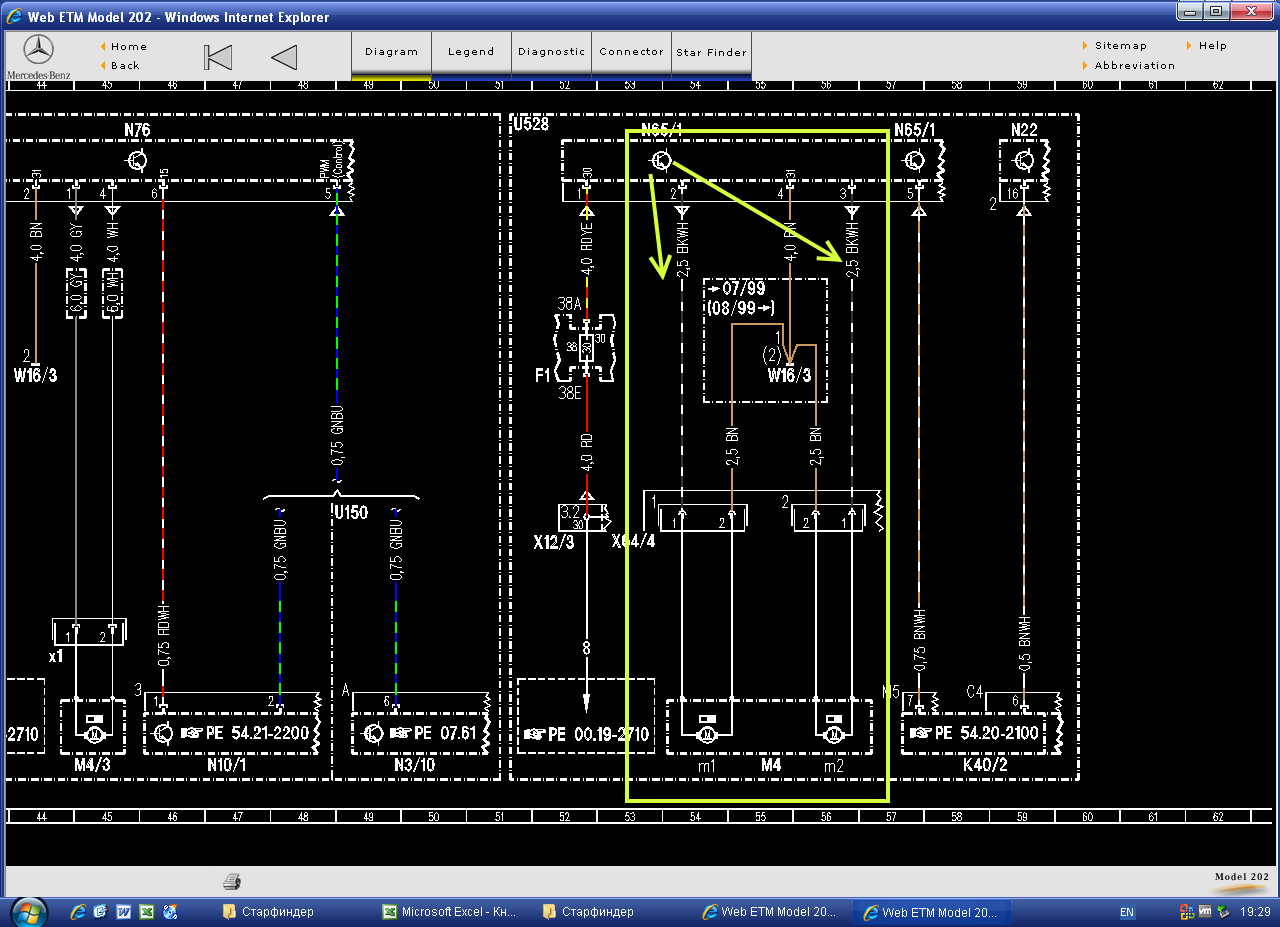The image size is (1280, 927).
Task: Go to Home link
Action: [129, 46]
